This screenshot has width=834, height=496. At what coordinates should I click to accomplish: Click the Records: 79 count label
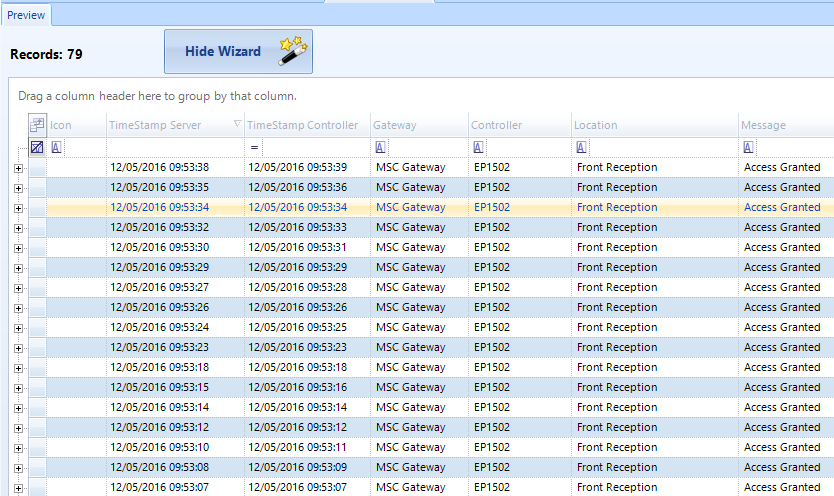coord(46,54)
